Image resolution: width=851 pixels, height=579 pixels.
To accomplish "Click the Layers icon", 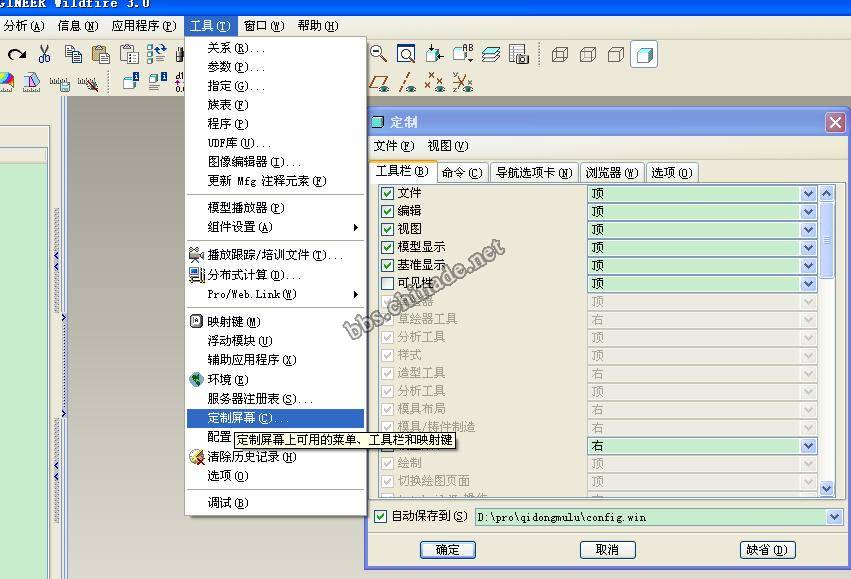I will [x=491, y=54].
